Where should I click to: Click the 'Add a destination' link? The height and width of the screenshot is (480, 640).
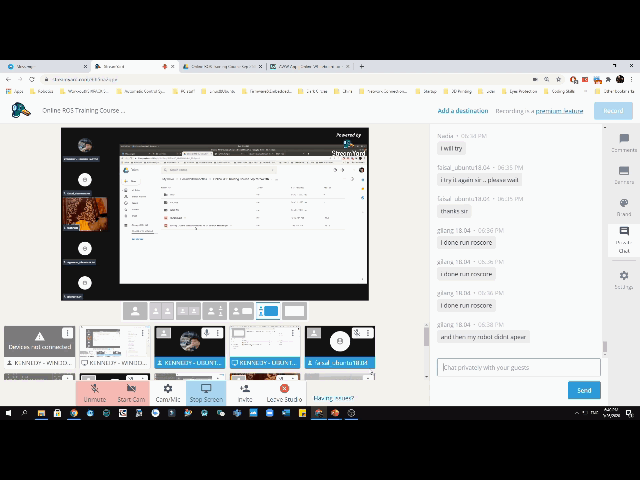tap(463, 111)
